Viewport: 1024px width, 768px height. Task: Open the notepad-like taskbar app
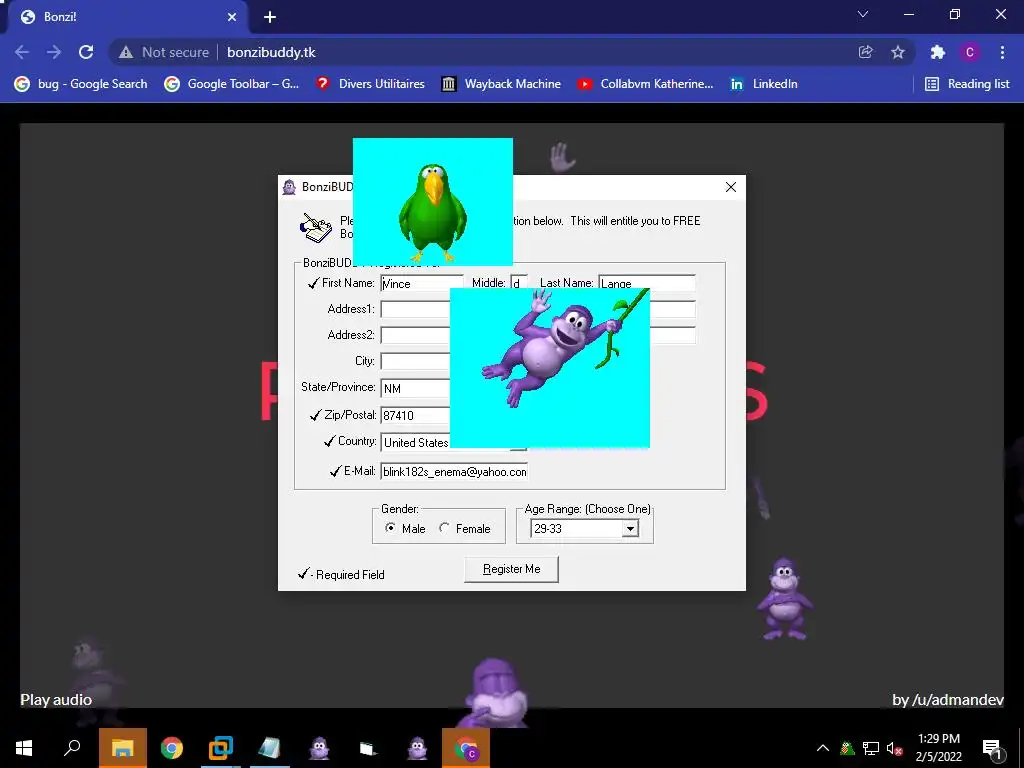pos(270,748)
